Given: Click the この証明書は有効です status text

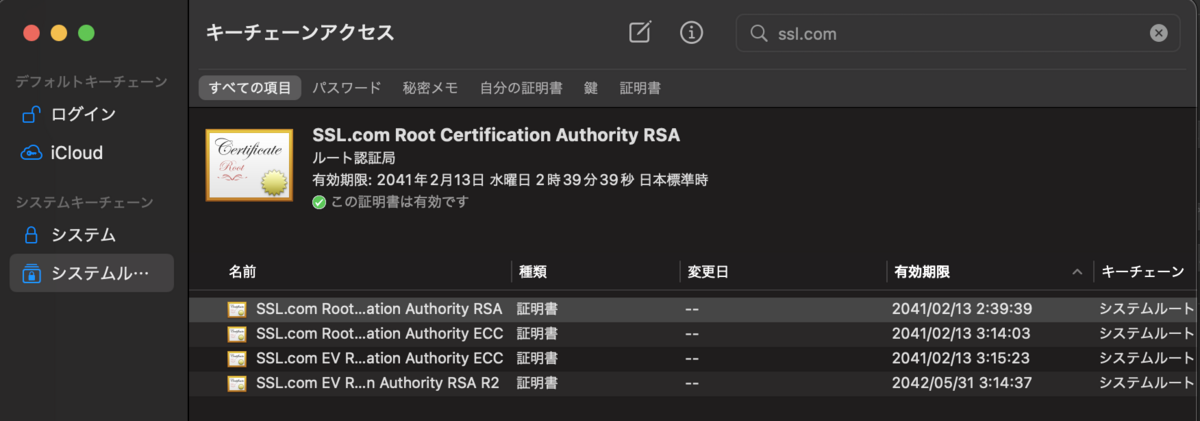Looking at the screenshot, I should pyautogui.click(x=400, y=202).
